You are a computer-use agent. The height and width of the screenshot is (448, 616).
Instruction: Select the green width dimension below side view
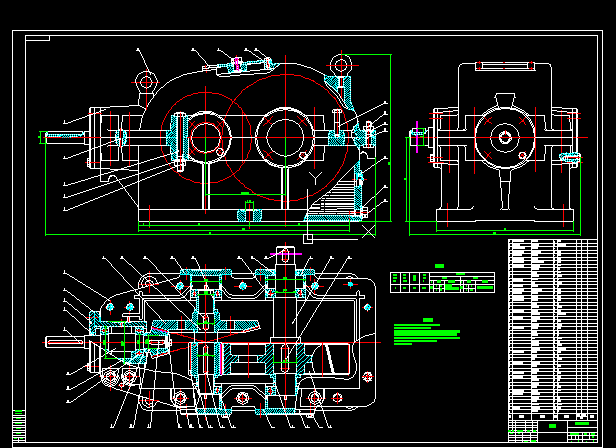[x=495, y=235]
